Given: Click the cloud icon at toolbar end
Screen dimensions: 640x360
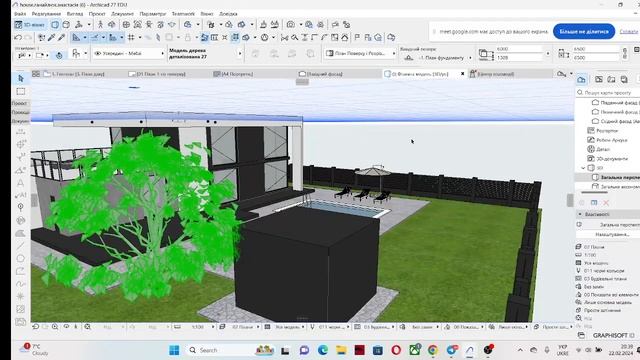Looking at the screenshot, I should tap(391, 38).
